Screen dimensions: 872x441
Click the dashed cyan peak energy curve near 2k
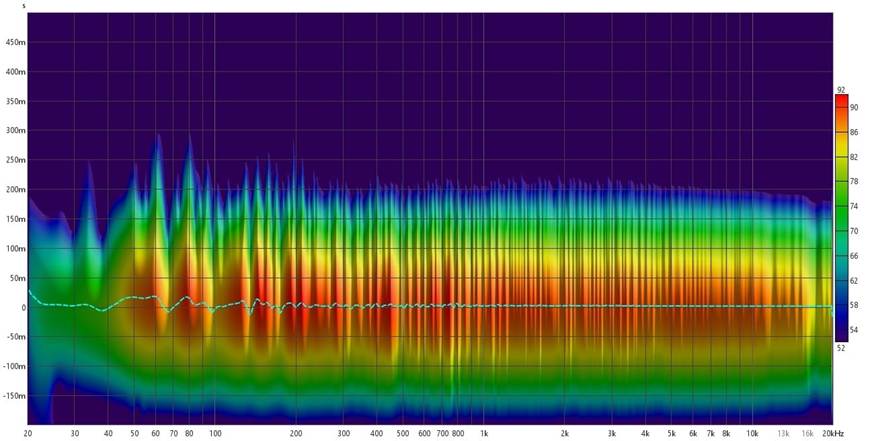coord(565,305)
